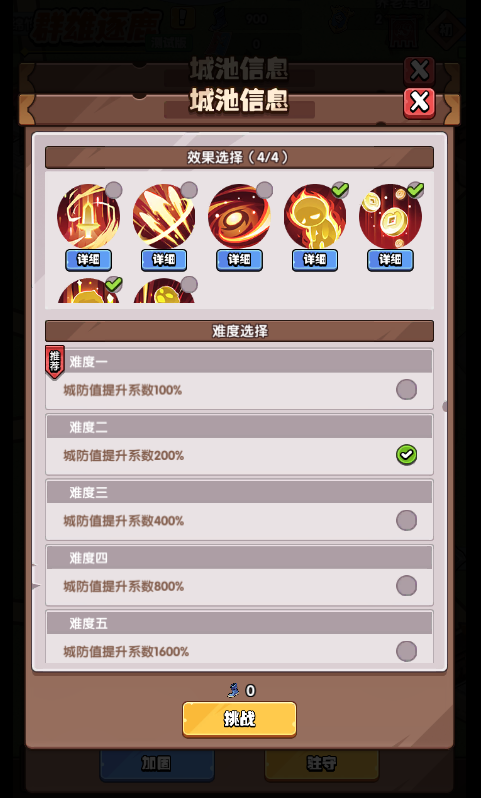Image resolution: width=481 pixels, height=798 pixels.
Task: Click the yellow 挑战 button
Action: click(239, 719)
